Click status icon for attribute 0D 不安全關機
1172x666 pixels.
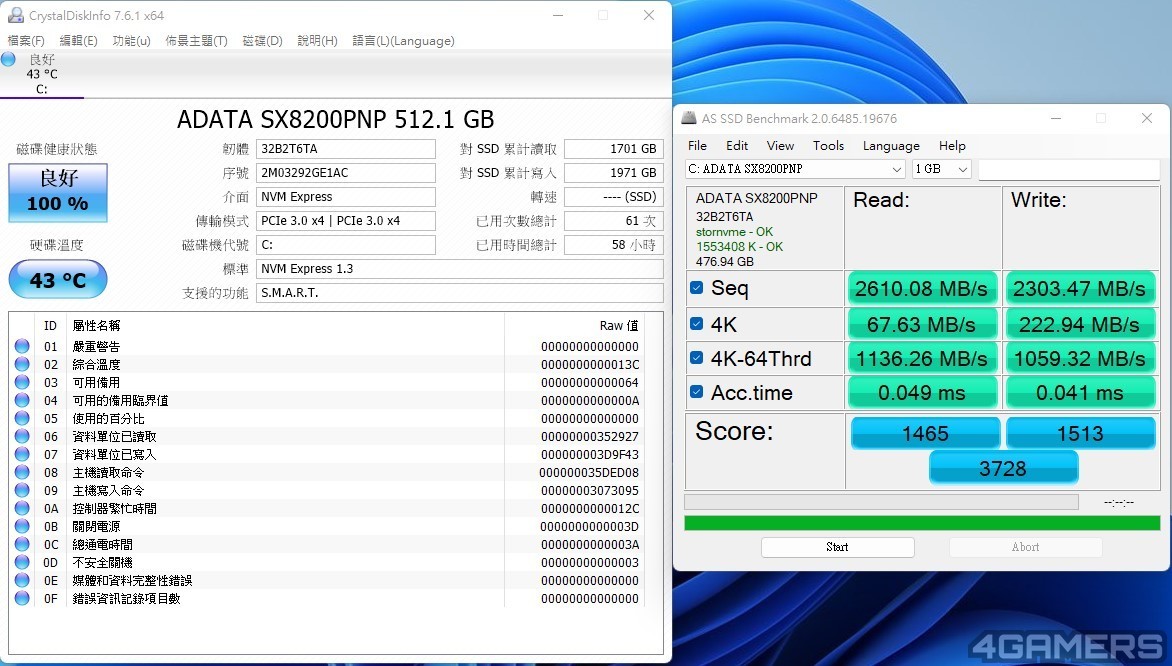pos(22,562)
